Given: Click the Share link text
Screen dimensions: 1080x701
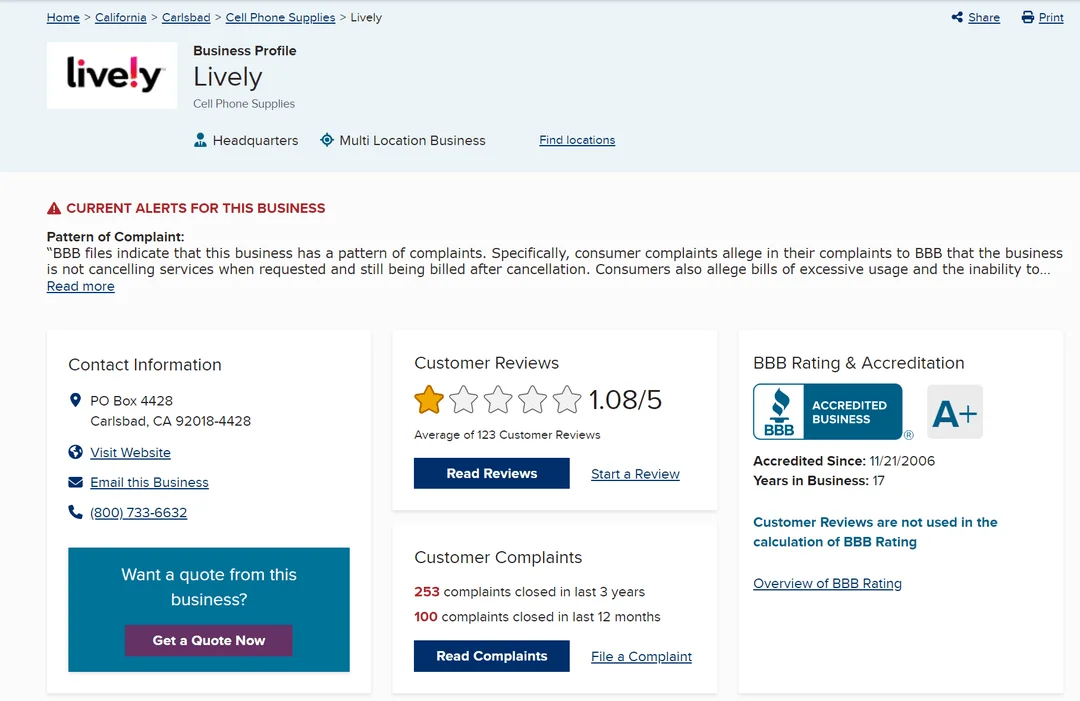Looking at the screenshot, I should coord(984,17).
